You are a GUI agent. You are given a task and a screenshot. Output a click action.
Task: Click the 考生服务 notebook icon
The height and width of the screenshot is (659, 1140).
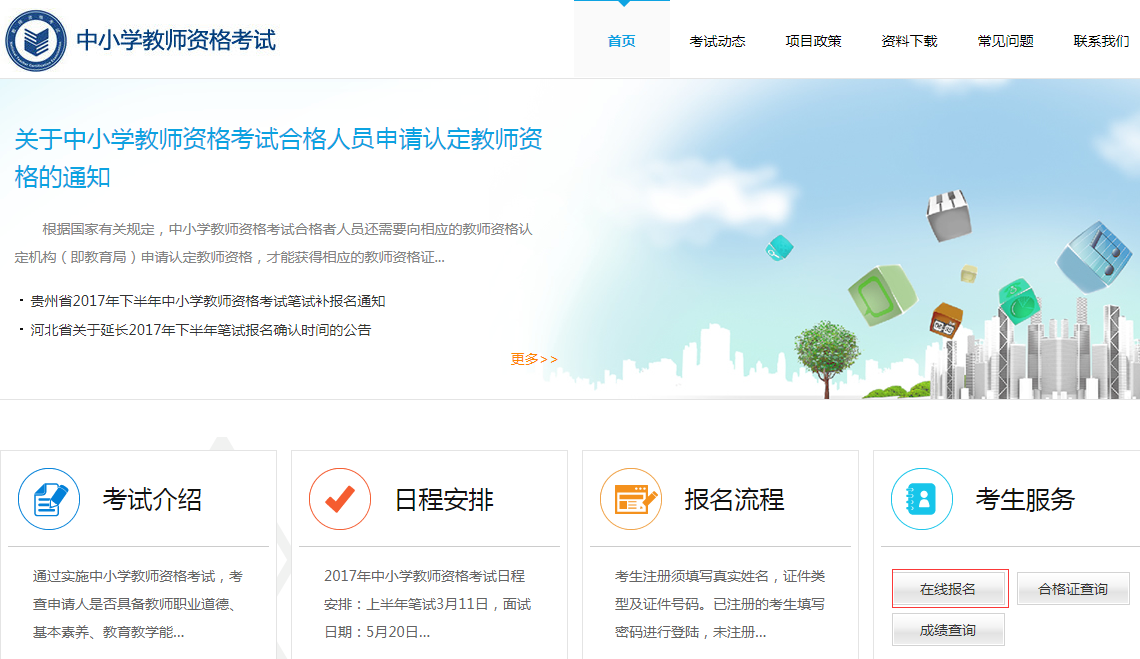tap(922, 499)
